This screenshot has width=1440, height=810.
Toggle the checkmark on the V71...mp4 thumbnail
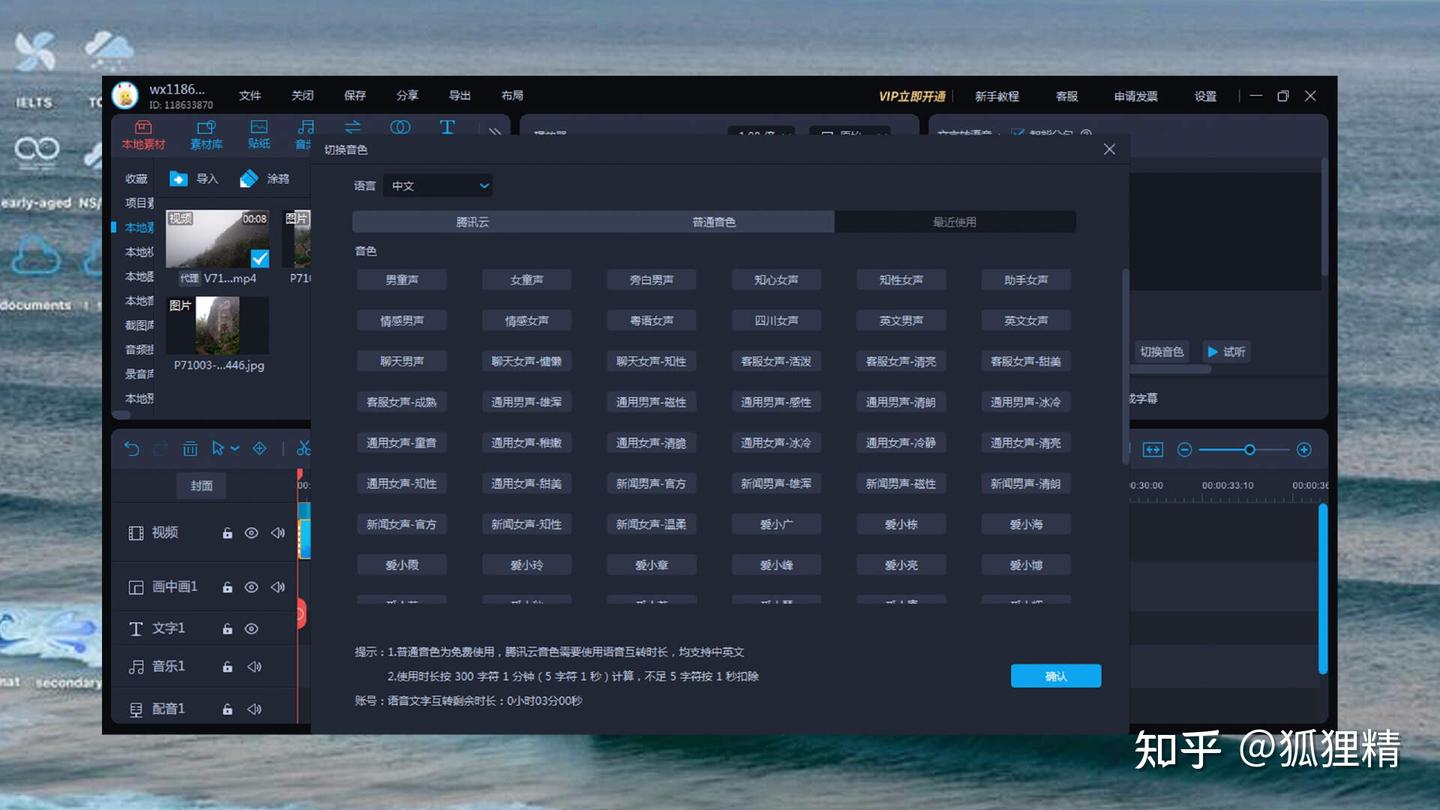pos(259,258)
